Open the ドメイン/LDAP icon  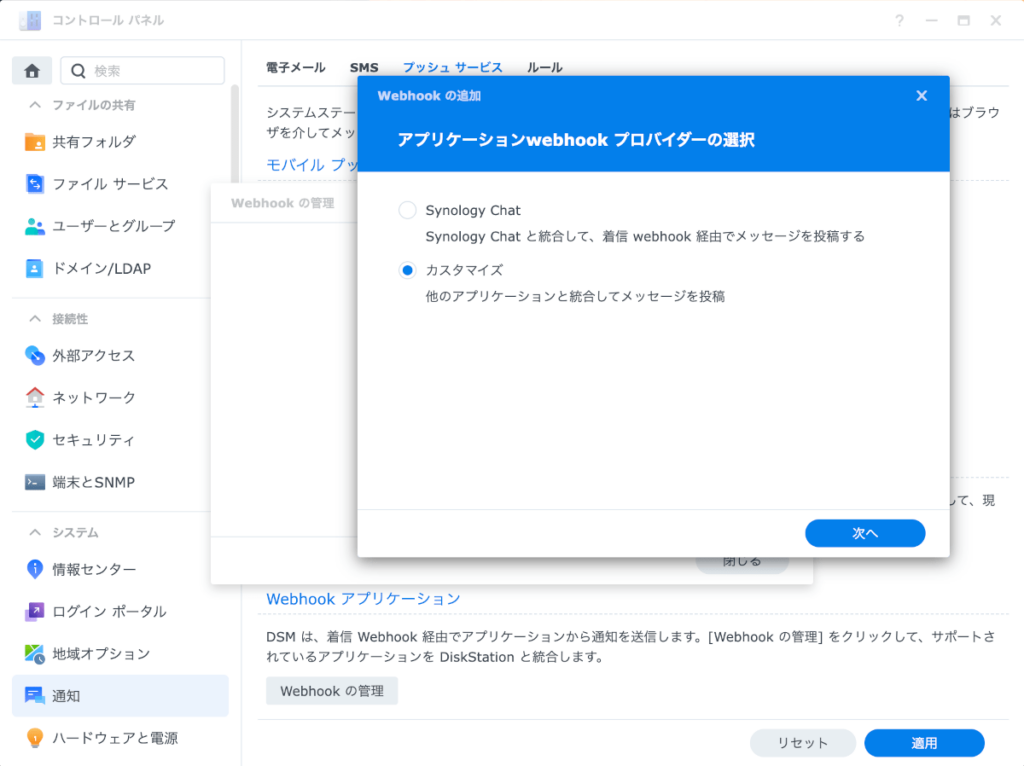pyautogui.click(x=35, y=268)
